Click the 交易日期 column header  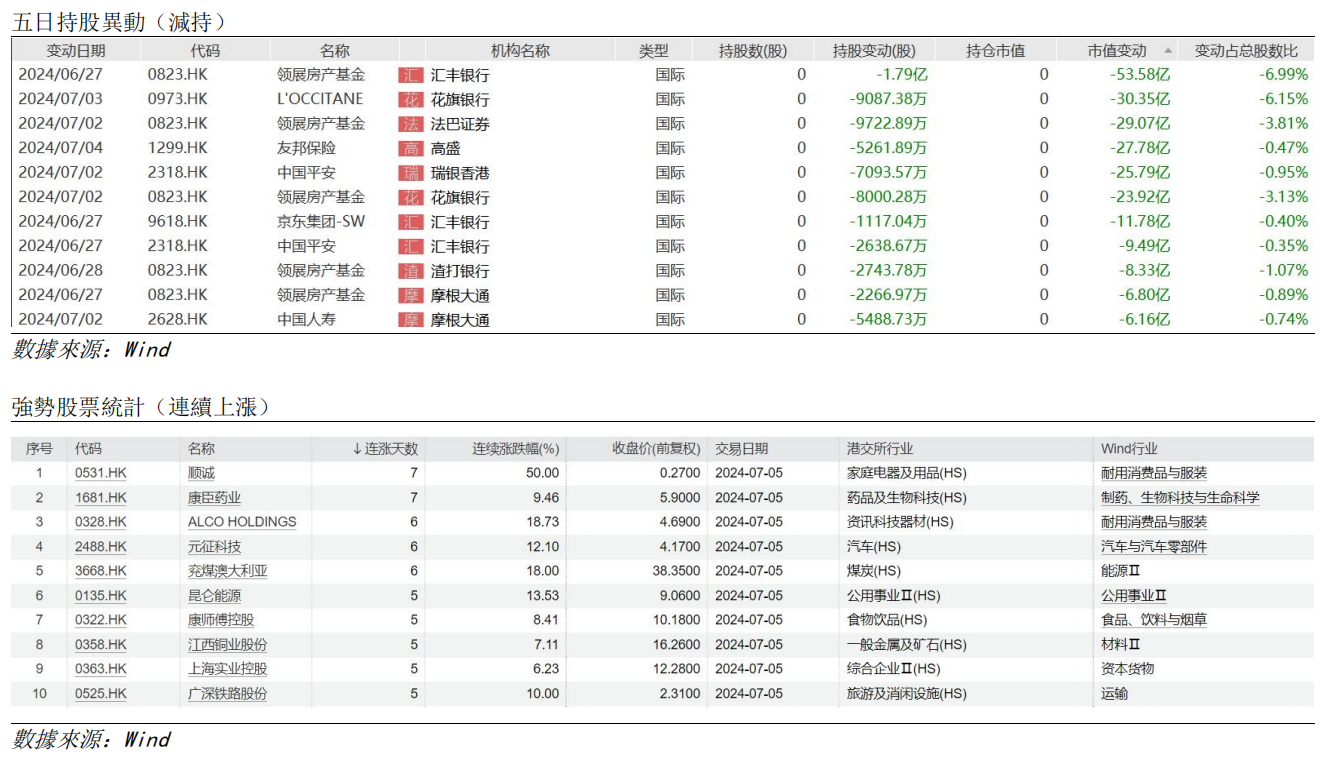tap(742, 449)
